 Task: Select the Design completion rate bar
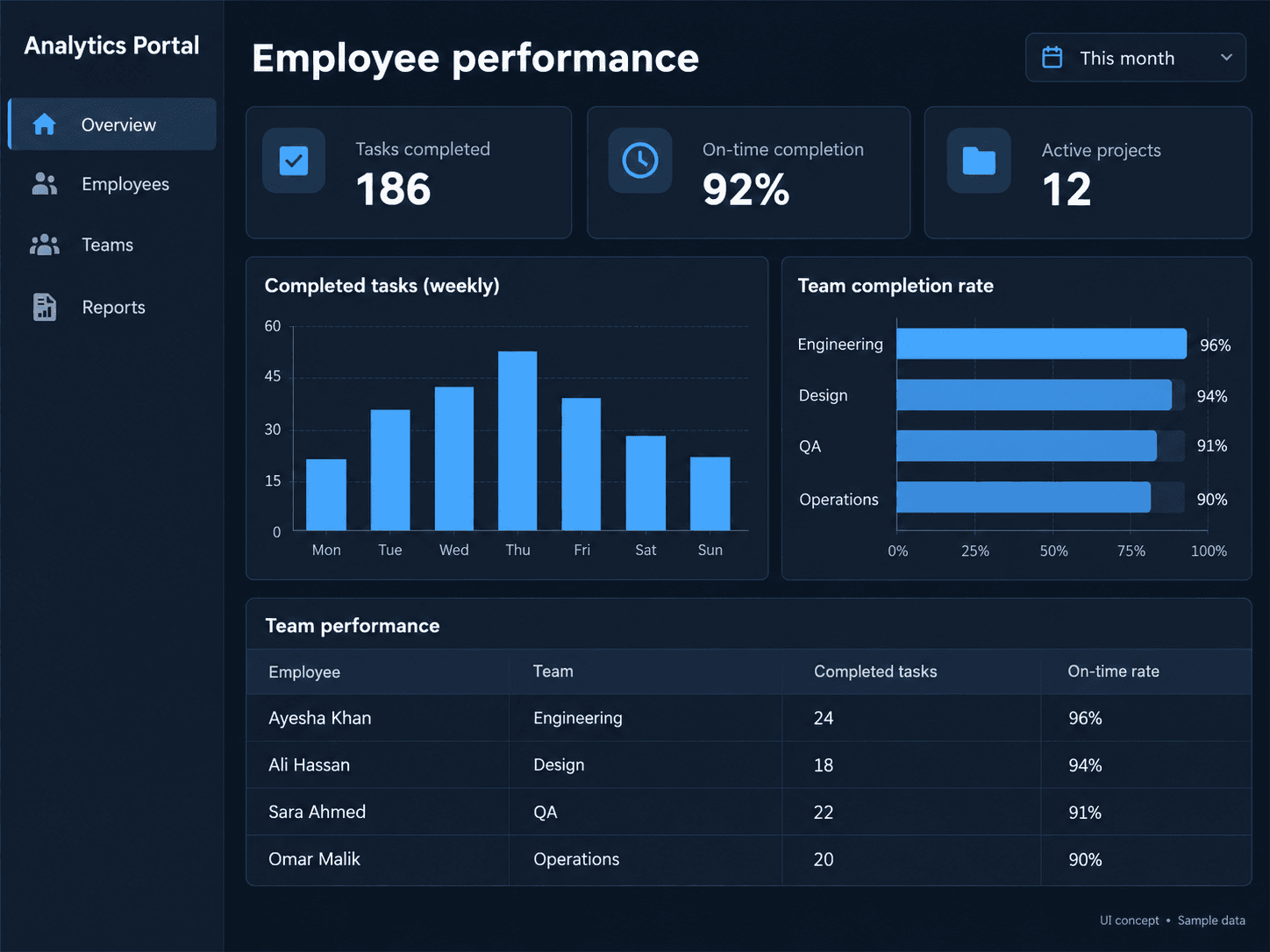click(1034, 394)
